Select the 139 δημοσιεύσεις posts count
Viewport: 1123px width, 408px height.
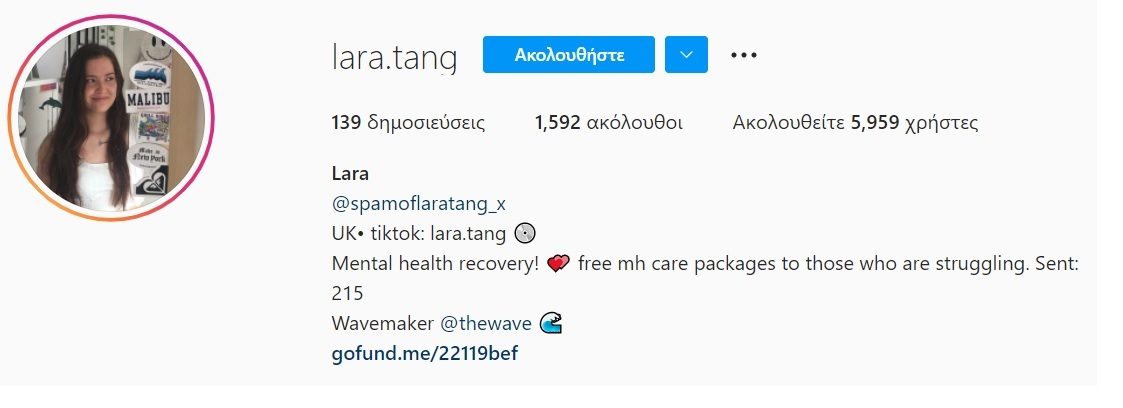tap(408, 122)
